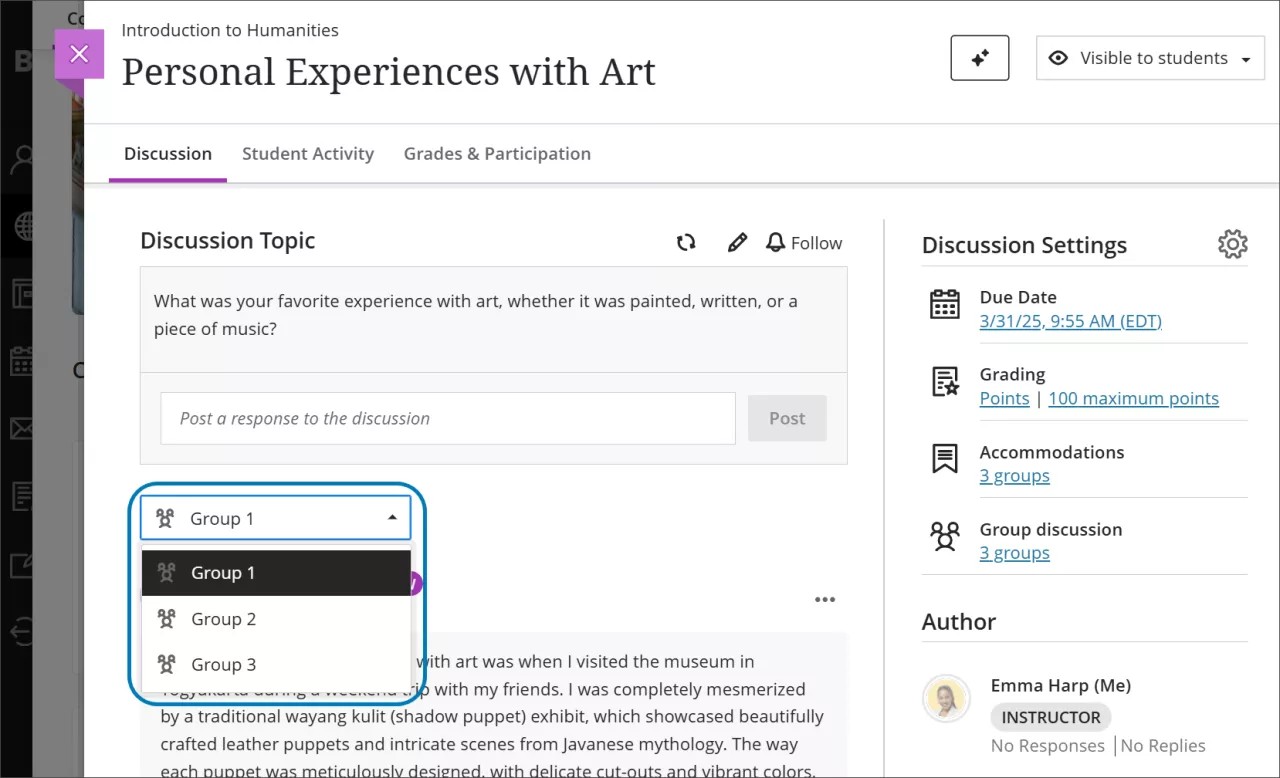Screen dimensions: 1280x778
Task: Open the Calendar from the left sidebar
Action: pos(20,362)
